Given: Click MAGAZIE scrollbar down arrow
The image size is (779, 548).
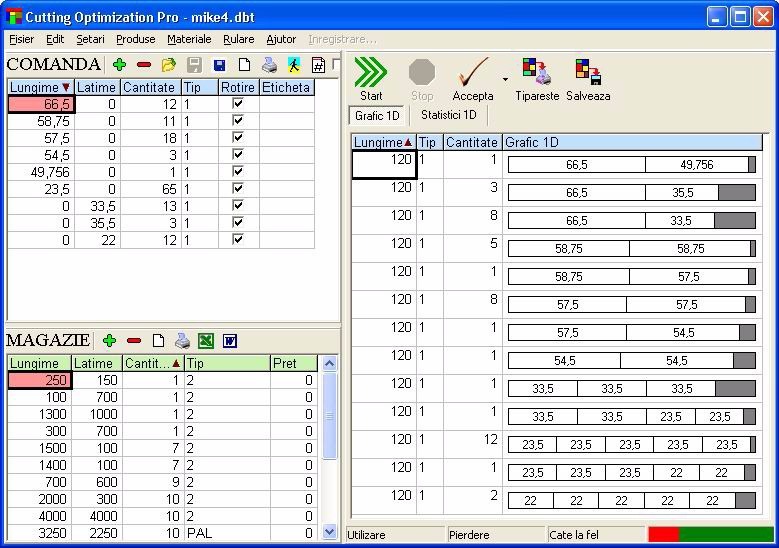Looking at the screenshot, I should click(x=329, y=532).
